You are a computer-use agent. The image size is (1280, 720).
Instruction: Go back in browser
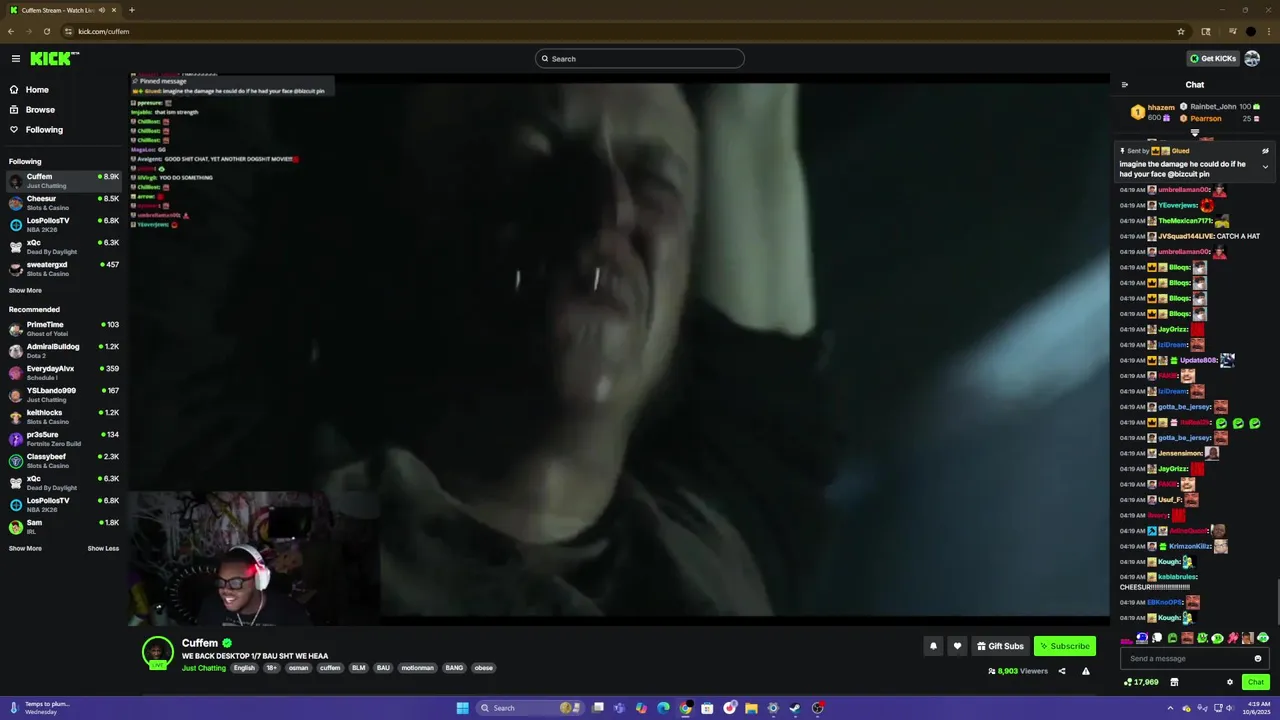point(11,31)
